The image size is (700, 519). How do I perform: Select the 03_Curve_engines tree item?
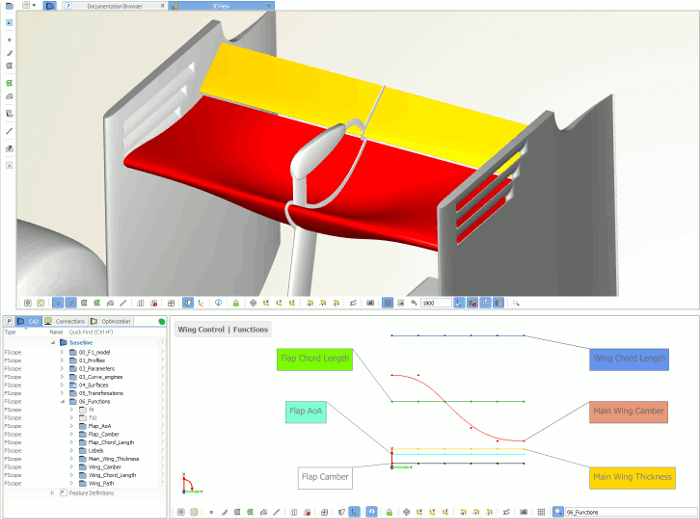(x=101, y=377)
